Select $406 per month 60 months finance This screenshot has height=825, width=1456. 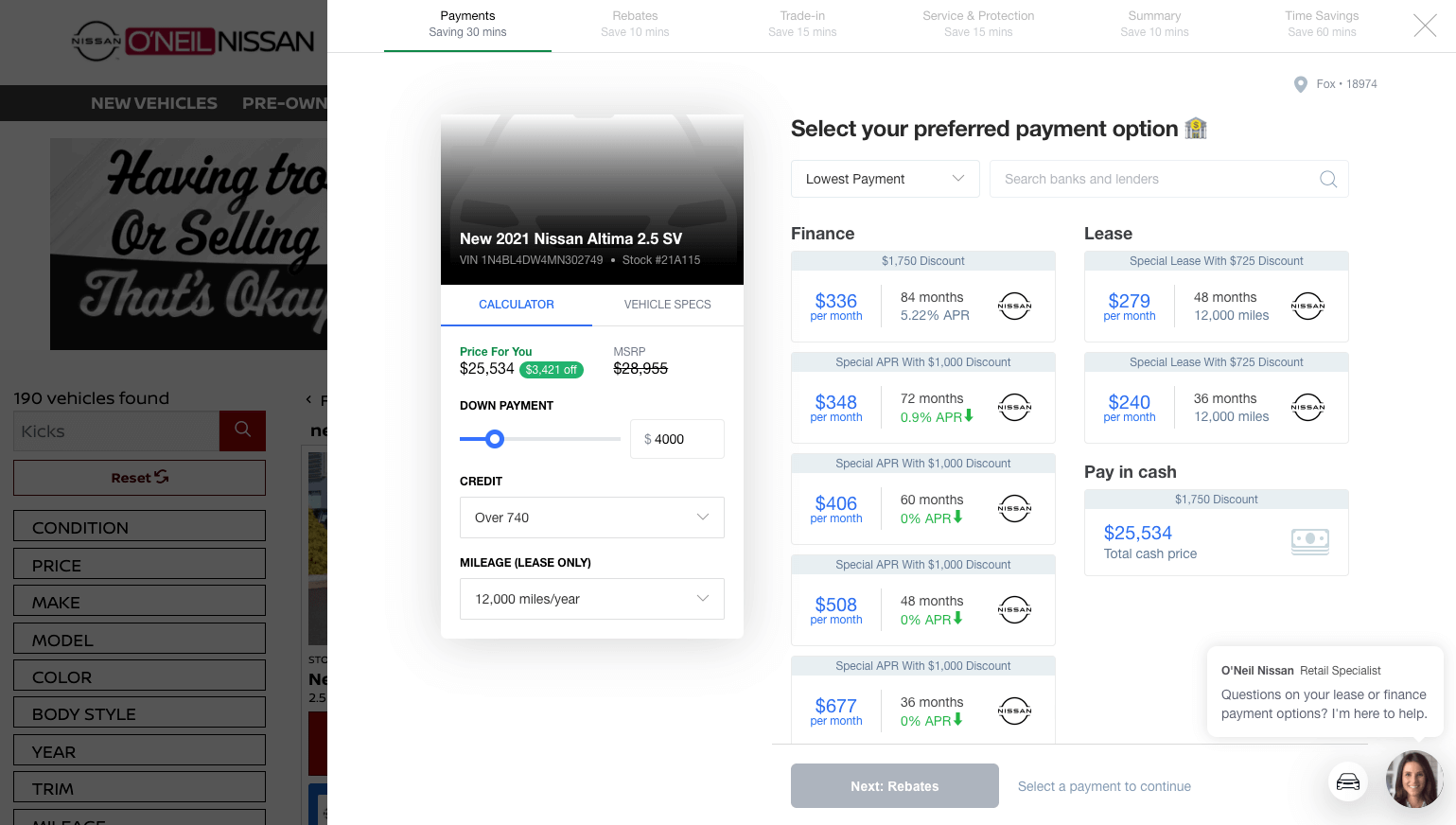click(923, 499)
